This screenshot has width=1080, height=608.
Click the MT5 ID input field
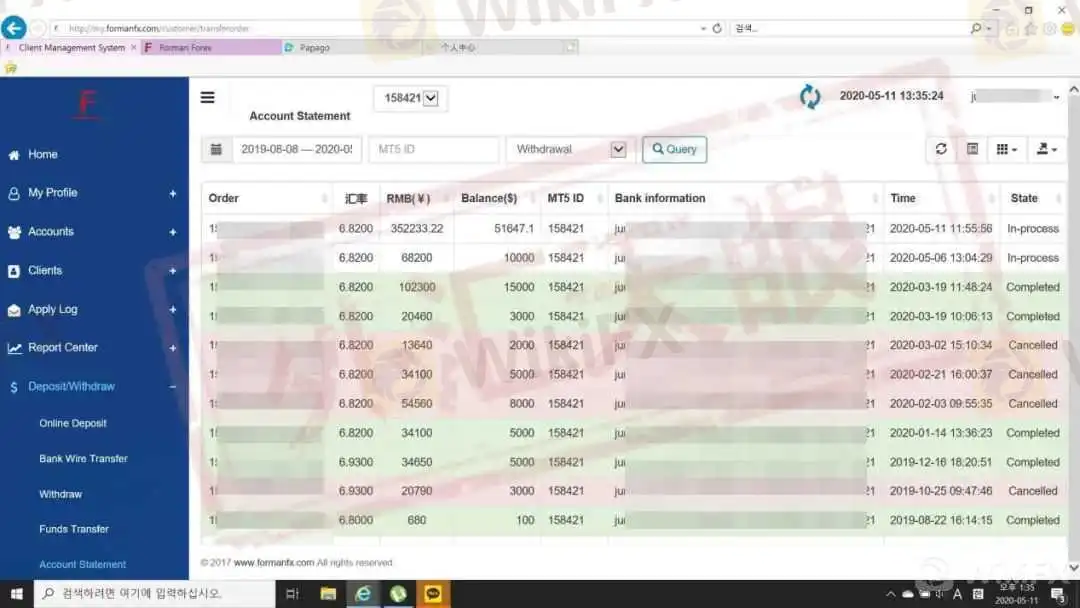[x=433, y=150]
